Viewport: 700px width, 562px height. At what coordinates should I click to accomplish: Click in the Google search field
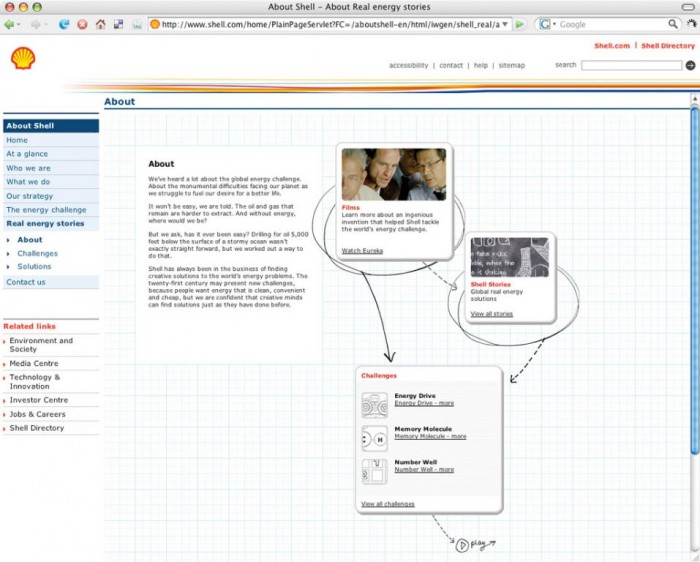coord(609,25)
